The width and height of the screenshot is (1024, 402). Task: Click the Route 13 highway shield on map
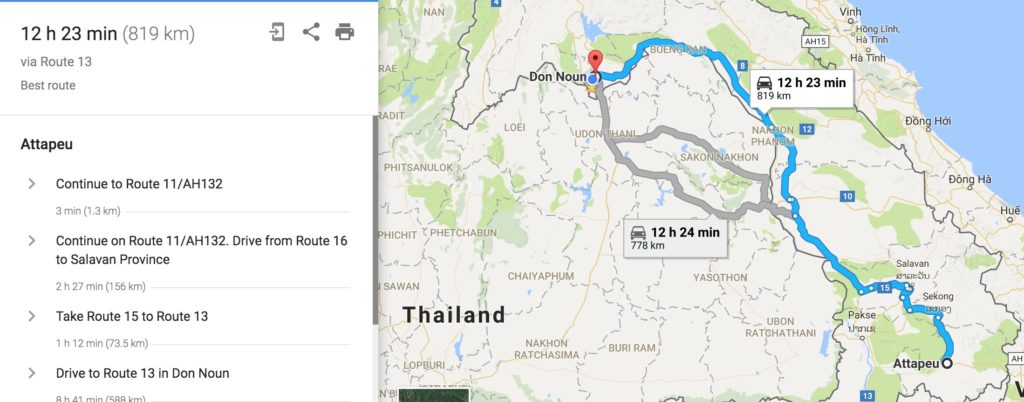point(867,395)
